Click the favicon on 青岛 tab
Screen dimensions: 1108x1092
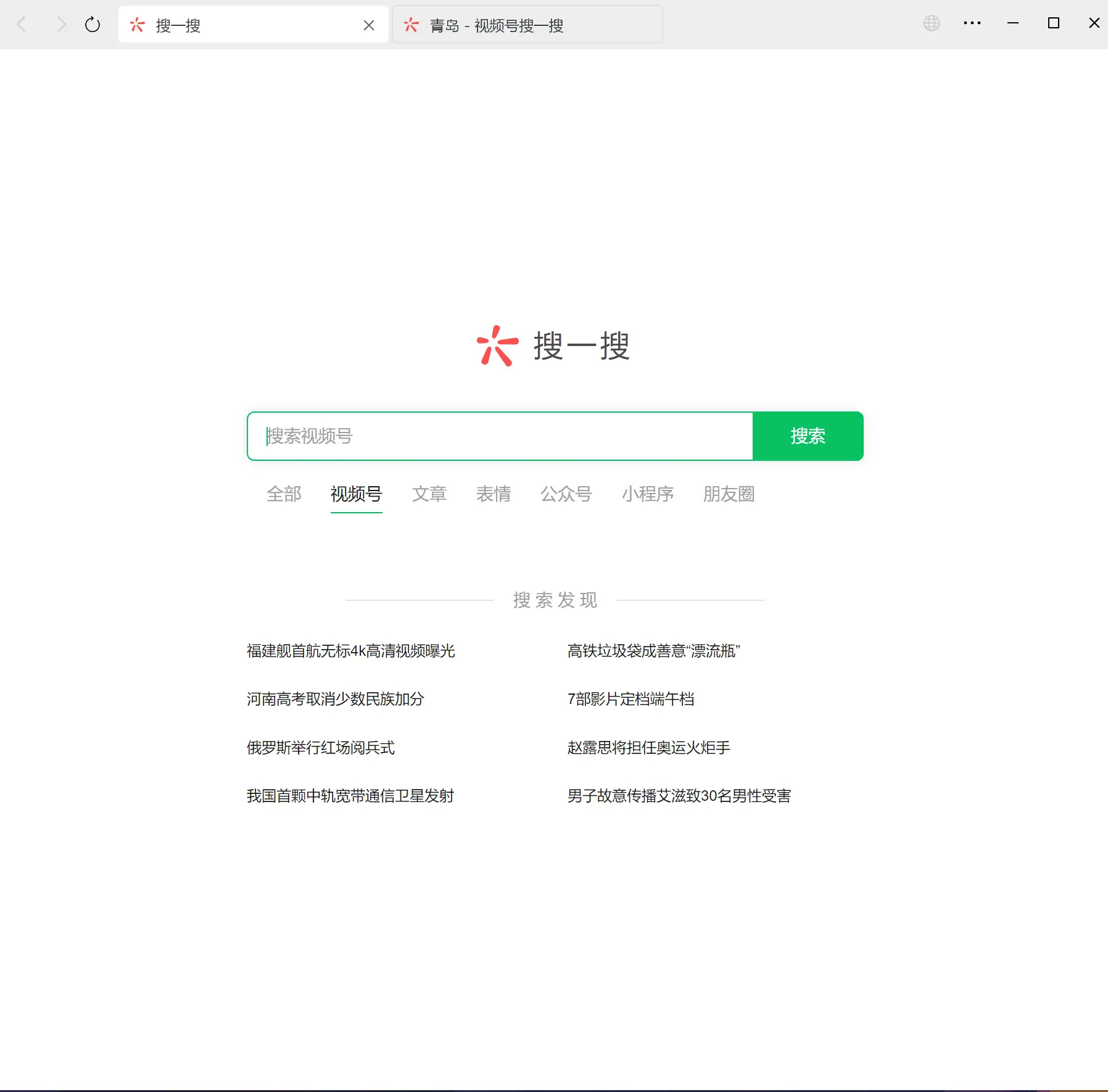click(x=411, y=25)
